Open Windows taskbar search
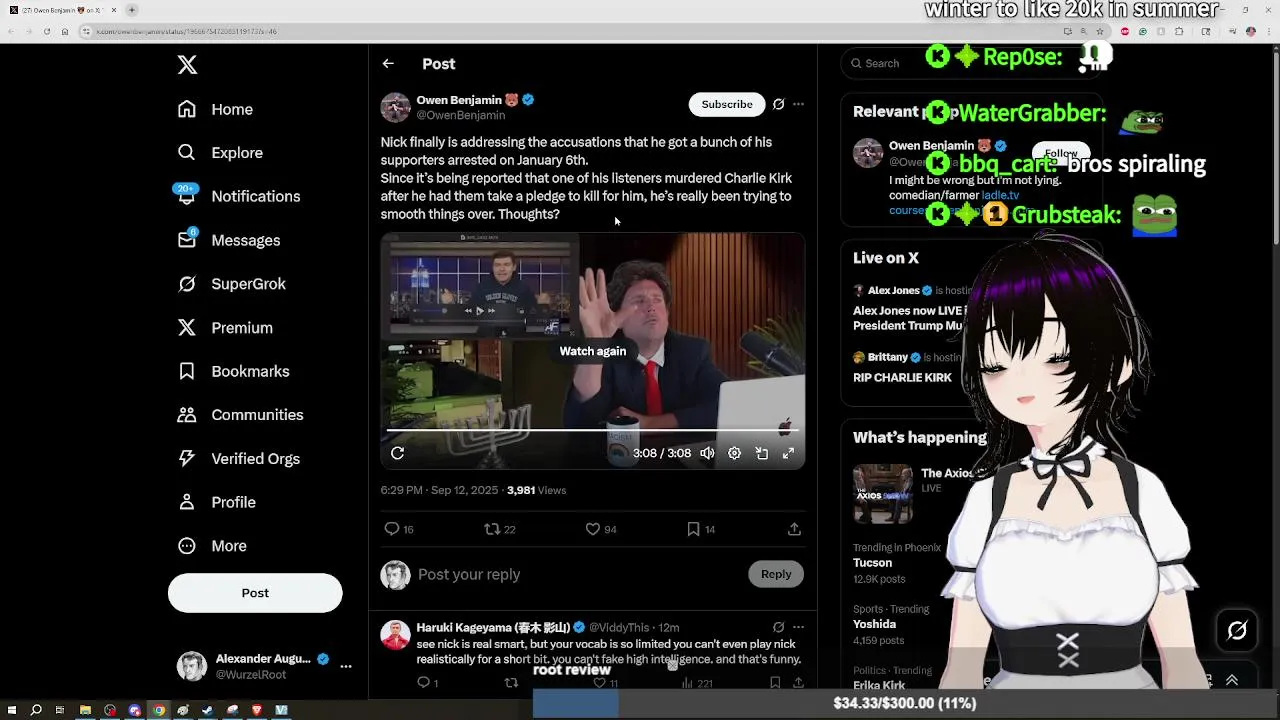Screen dimensions: 1280x720 (x=36, y=710)
